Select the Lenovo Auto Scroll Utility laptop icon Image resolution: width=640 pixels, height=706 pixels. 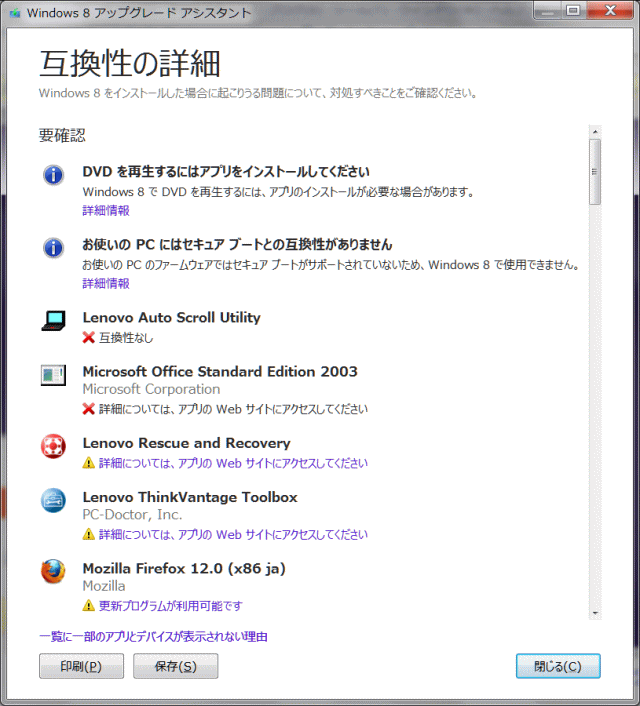54,320
